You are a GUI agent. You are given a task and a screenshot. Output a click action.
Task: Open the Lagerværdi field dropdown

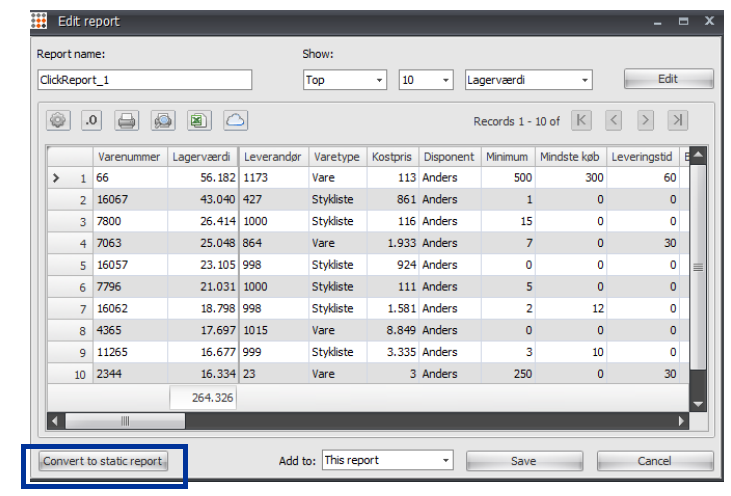coord(528,80)
